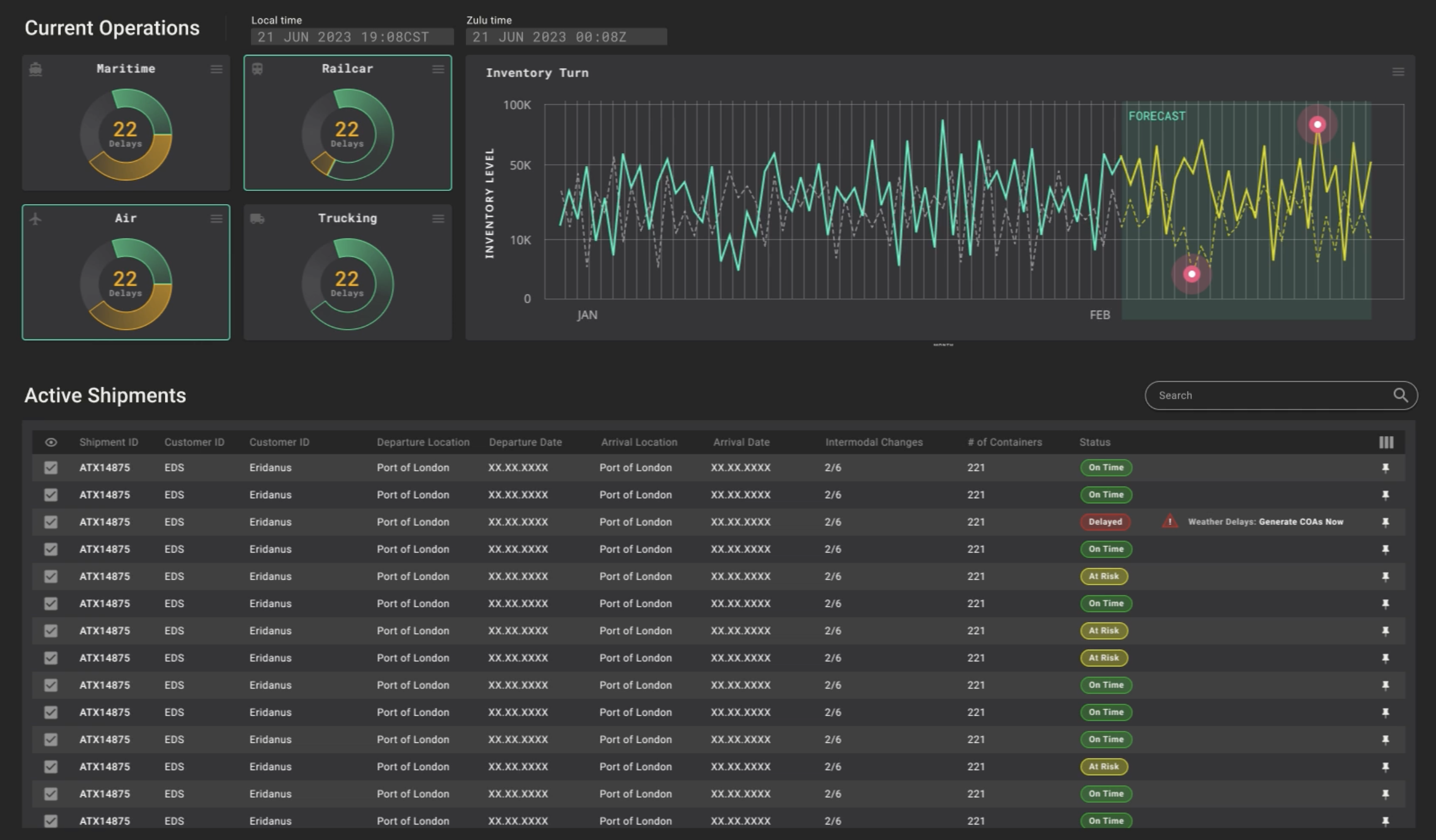This screenshot has width=1436, height=840.
Task: Pin the thirteenth shipment row
Action: point(1386,794)
